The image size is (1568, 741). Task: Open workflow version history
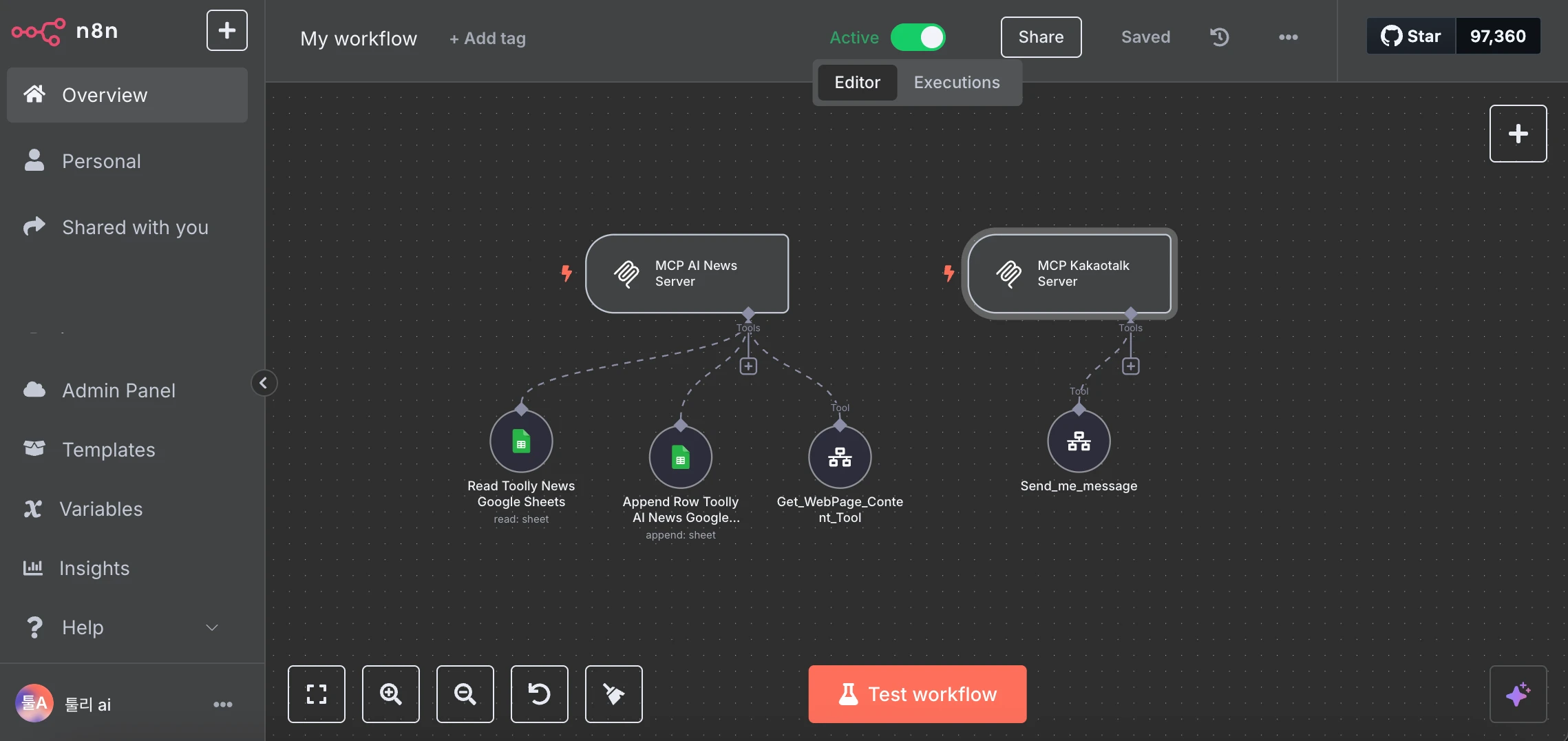tap(1219, 37)
